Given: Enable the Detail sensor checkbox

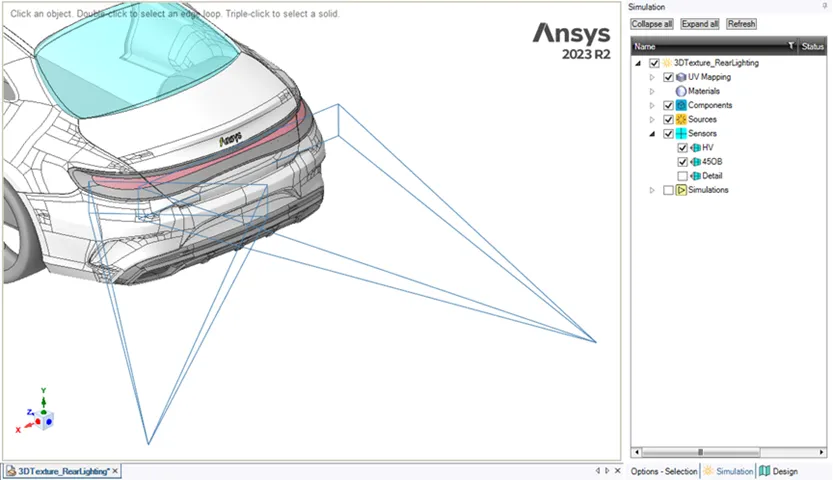Looking at the screenshot, I should pyautogui.click(x=683, y=176).
